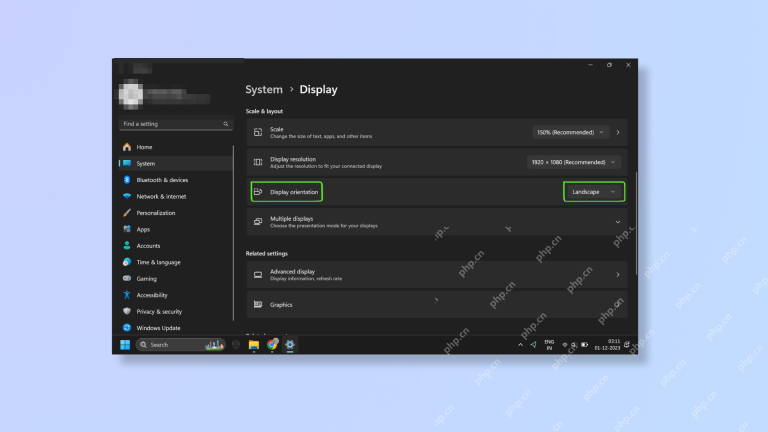
Task: Click the Accessibility figure icon
Action: click(x=127, y=295)
